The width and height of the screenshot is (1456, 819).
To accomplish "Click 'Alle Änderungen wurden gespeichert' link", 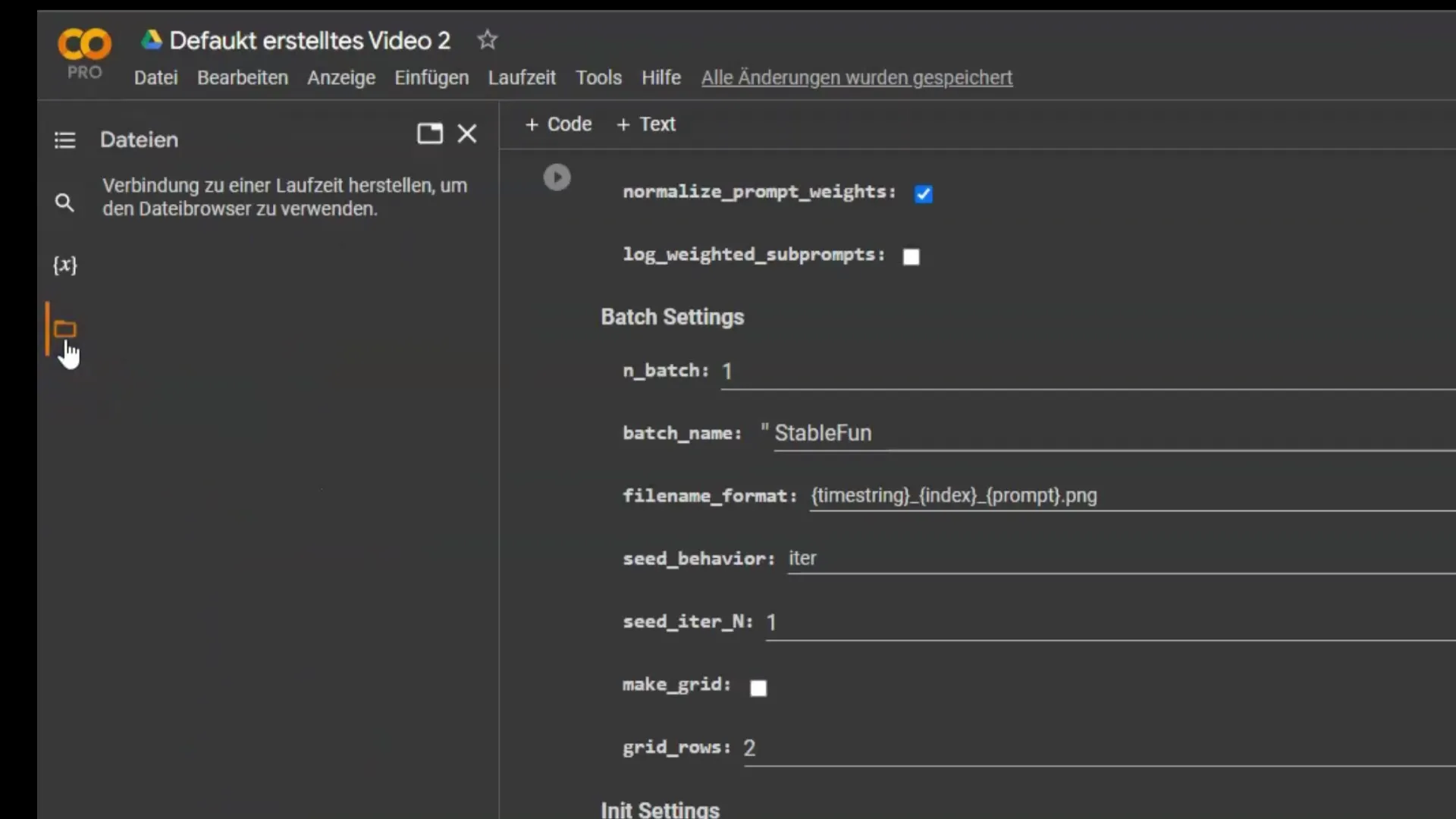I will [857, 77].
